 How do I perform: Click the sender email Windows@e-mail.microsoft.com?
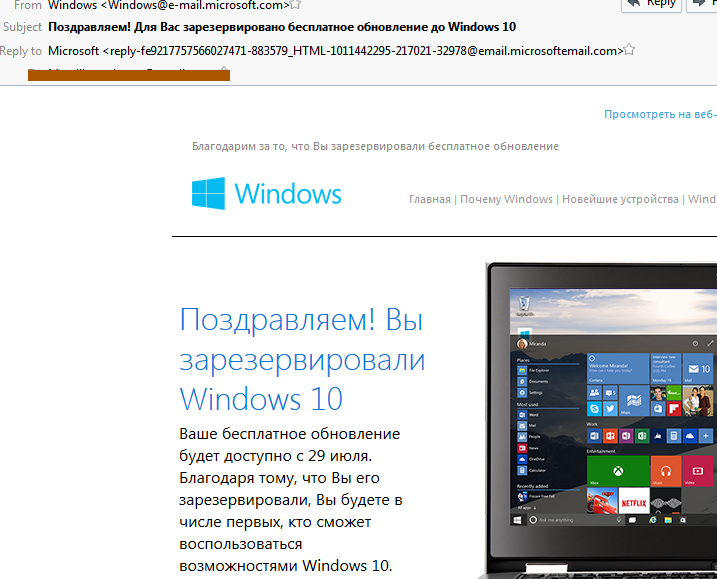tap(195, 5)
